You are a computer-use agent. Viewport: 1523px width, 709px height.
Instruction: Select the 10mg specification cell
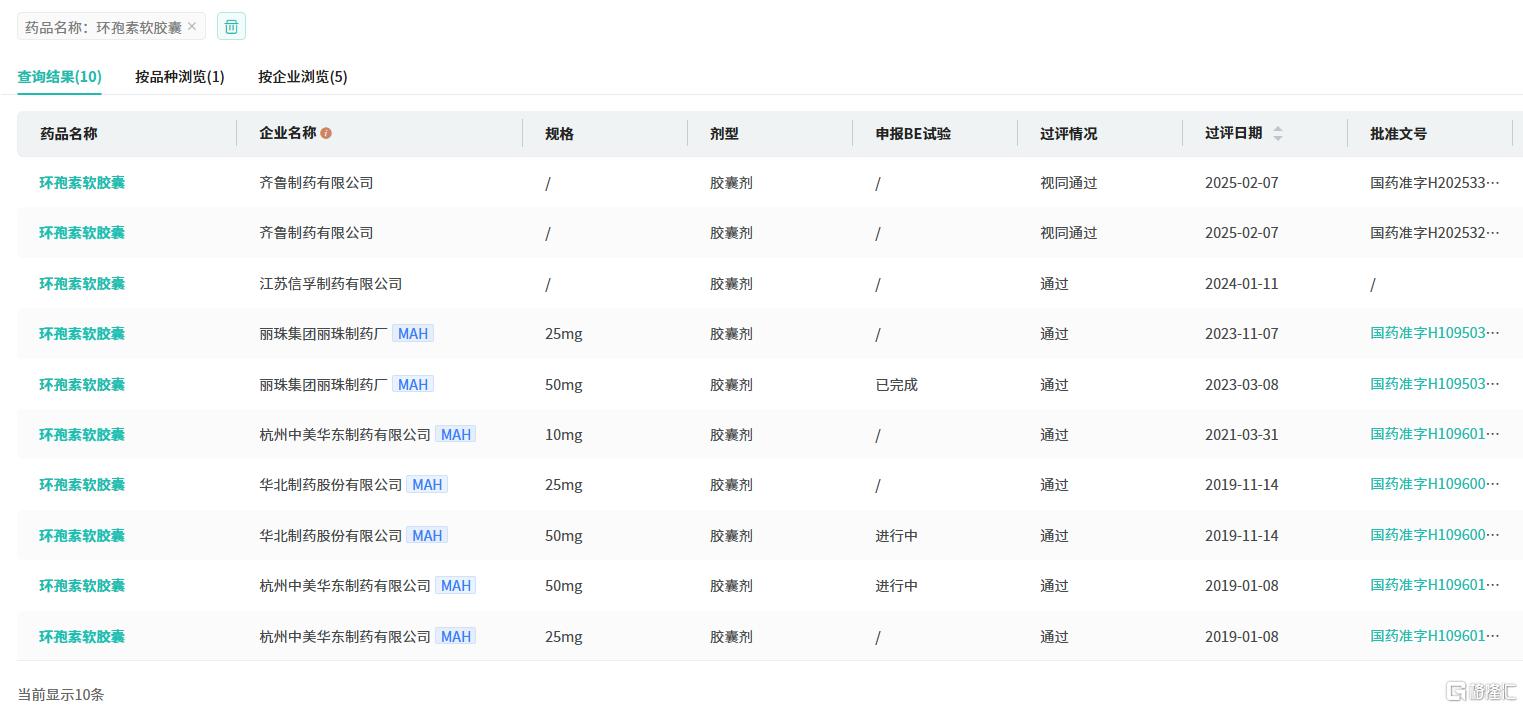564,435
